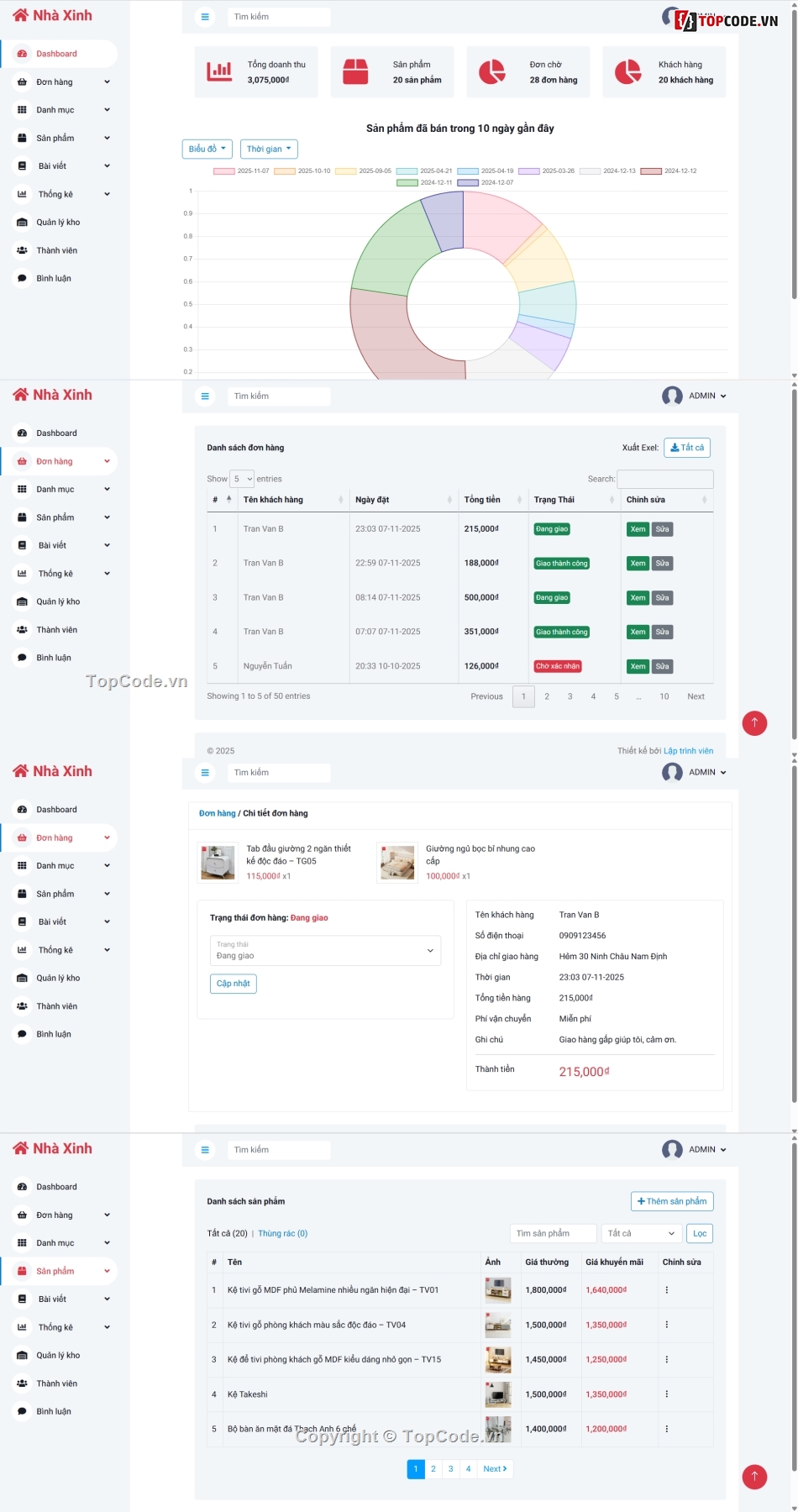The image size is (798, 1512).
Task: Click Sửa for Nguyễn Tuấn's order
Action: coord(663,666)
